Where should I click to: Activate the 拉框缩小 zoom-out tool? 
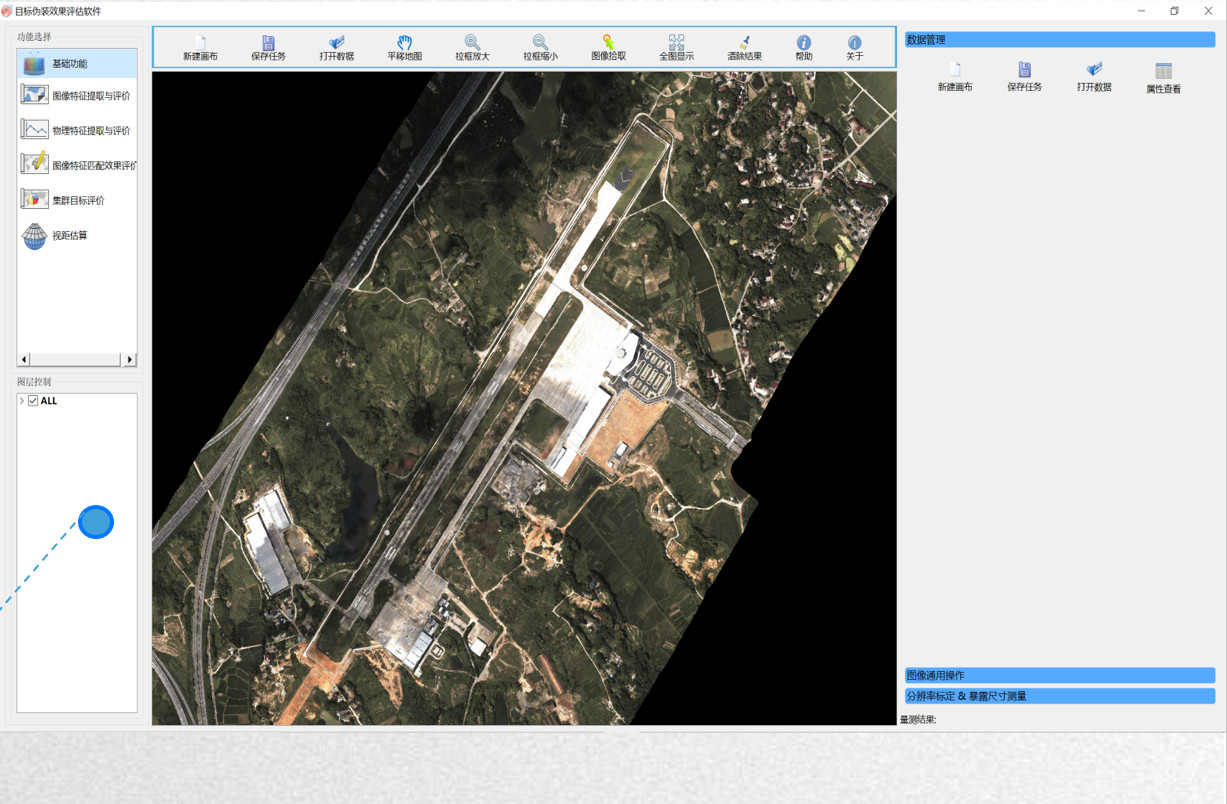pos(540,48)
